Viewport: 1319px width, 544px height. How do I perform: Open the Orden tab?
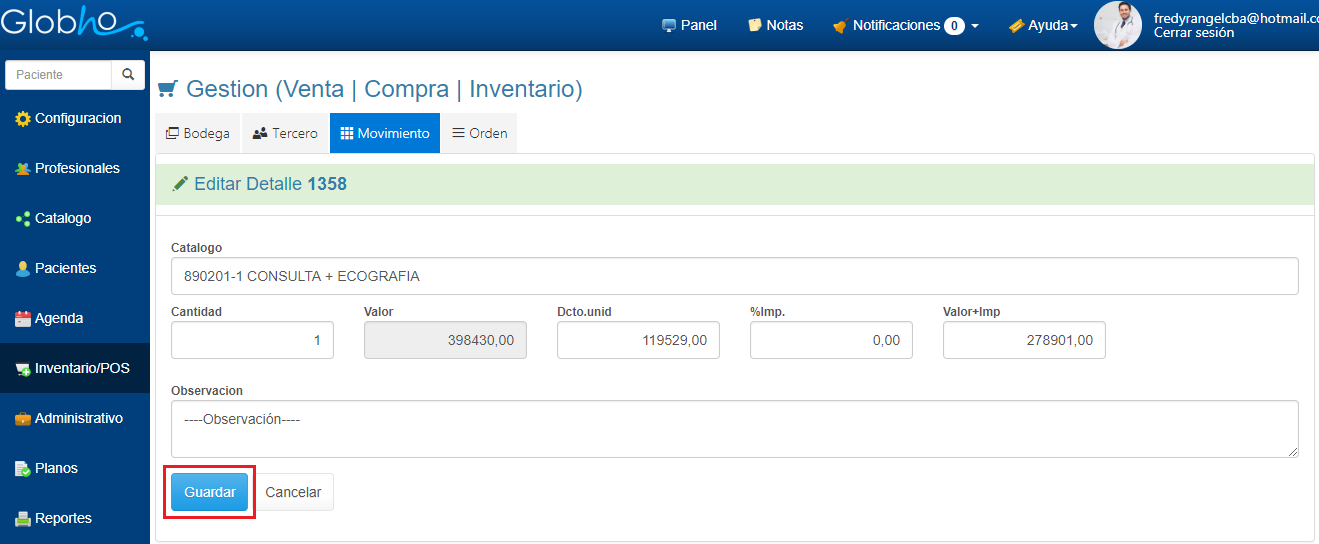(479, 133)
